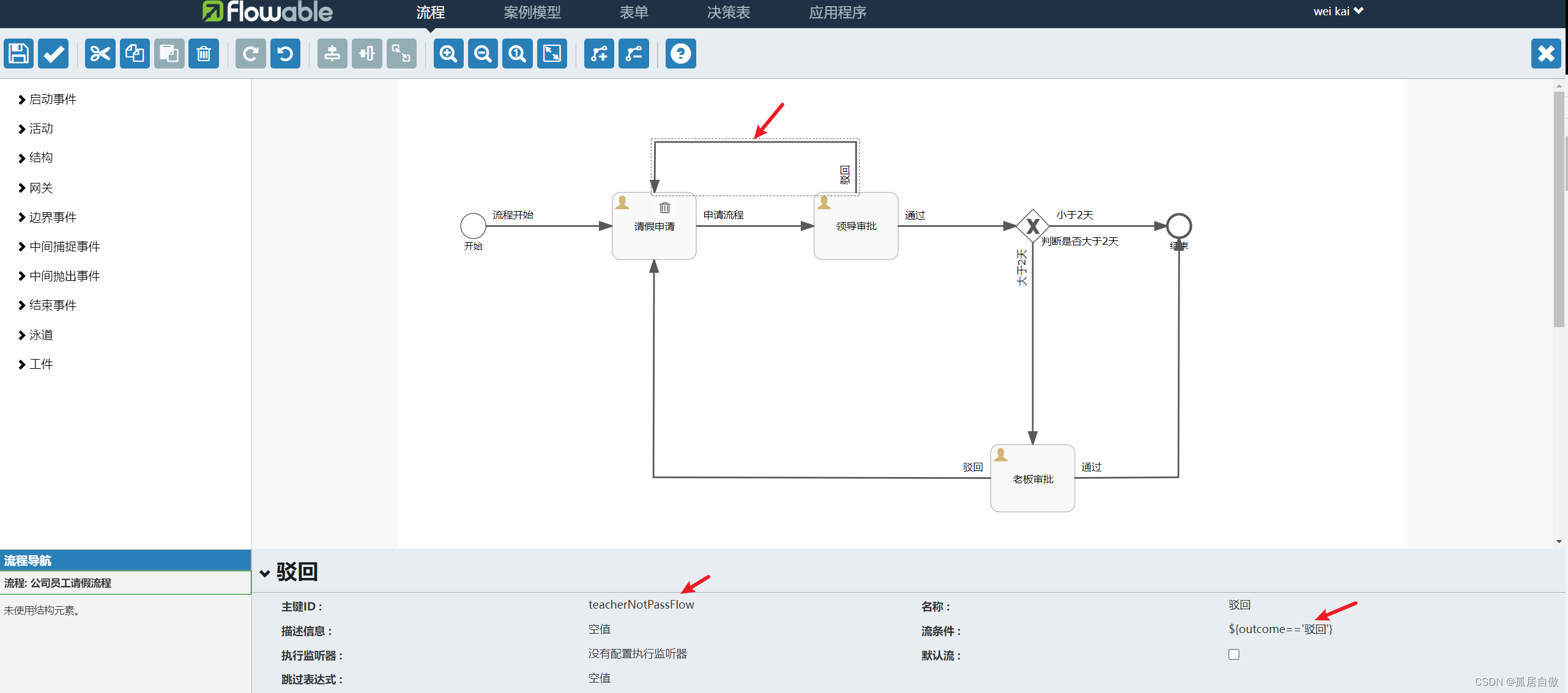This screenshot has height=693, width=1568.
Task: Remove bend point from sequence flow
Action: point(634,54)
